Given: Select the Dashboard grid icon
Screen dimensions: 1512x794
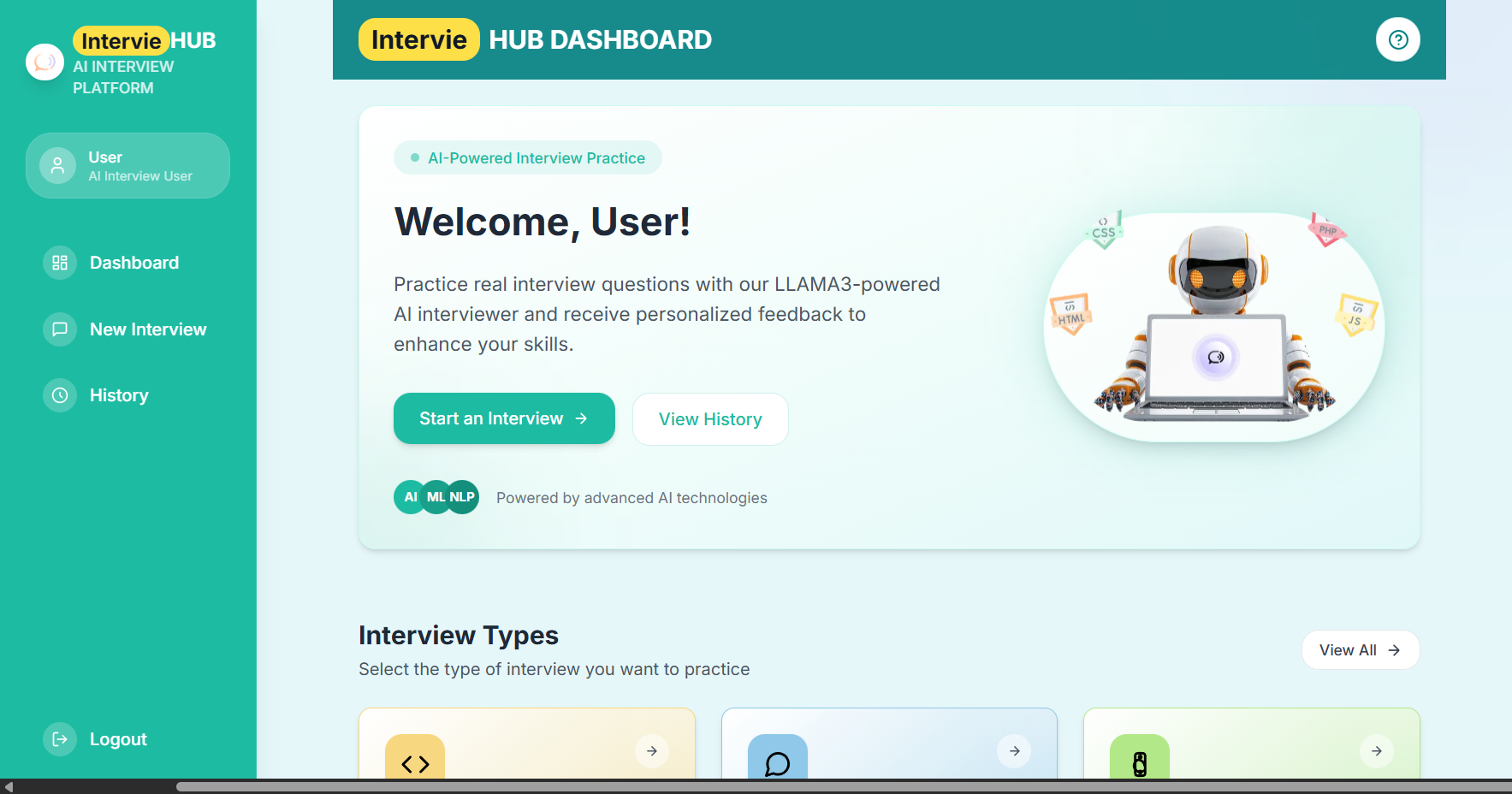Looking at the screenshot, I should point(59,263).
